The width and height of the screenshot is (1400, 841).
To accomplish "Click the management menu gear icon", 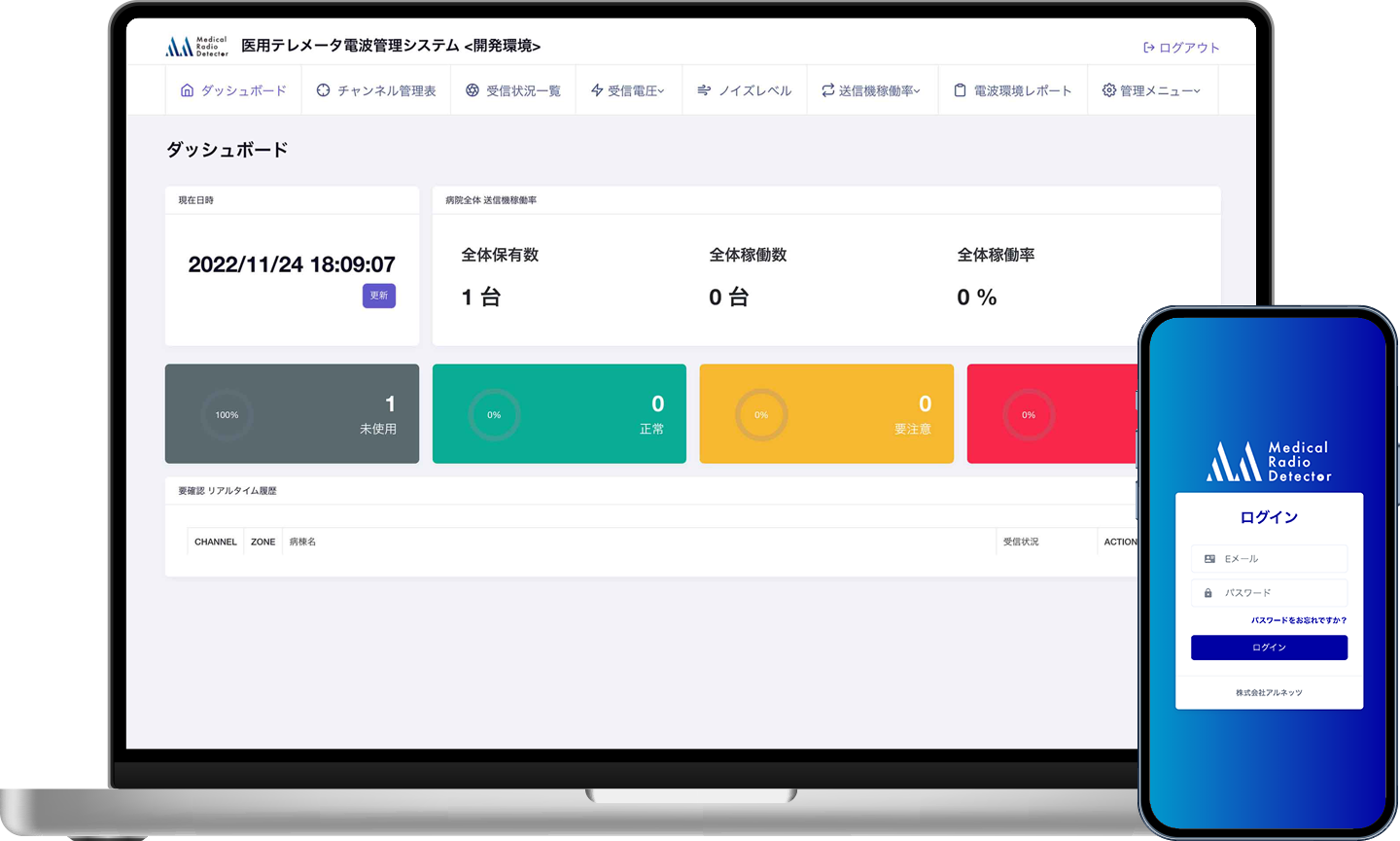I will click(x=1108, y=90).
